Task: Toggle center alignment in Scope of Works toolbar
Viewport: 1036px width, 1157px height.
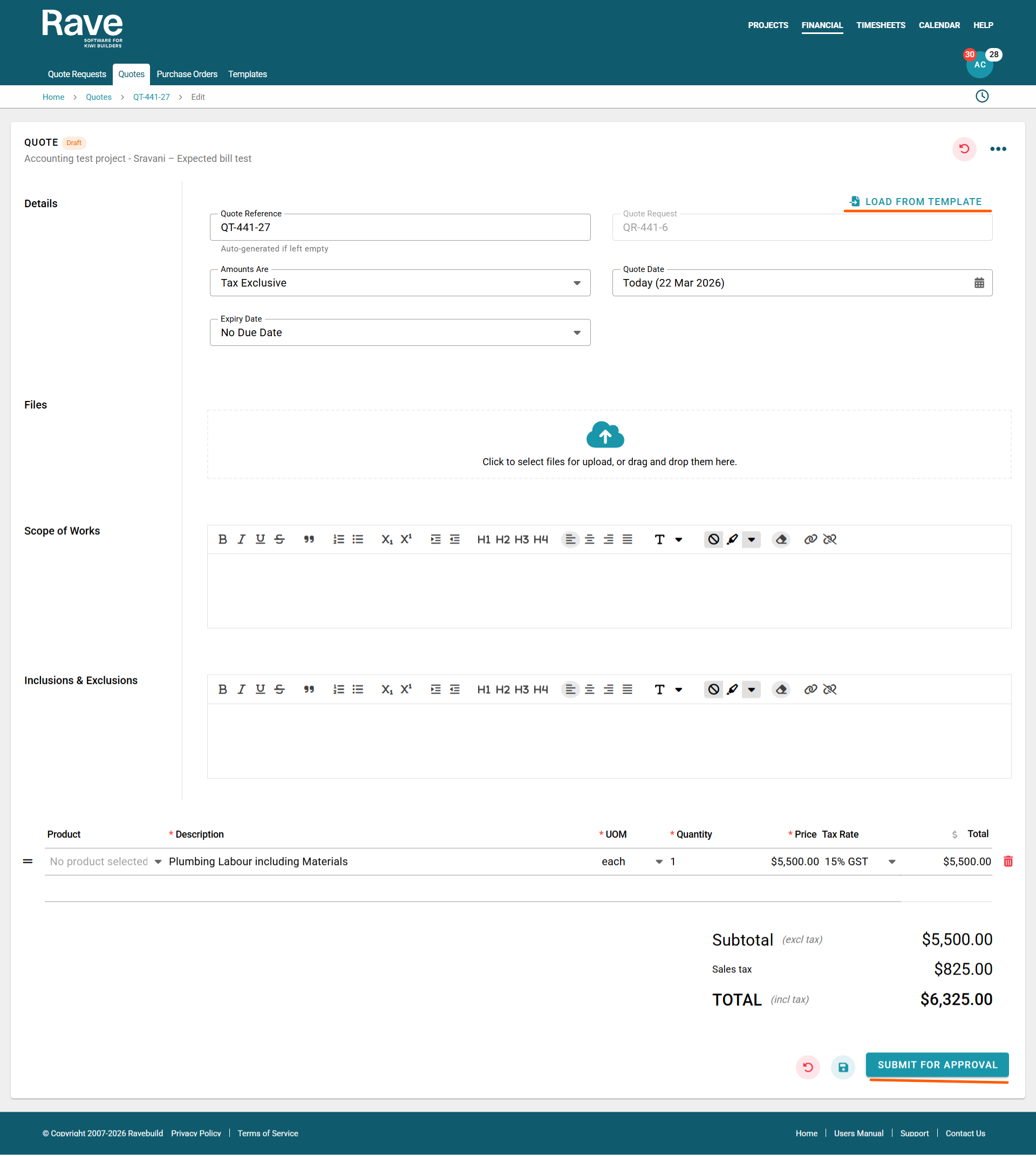Action: (x=590, y=539)
